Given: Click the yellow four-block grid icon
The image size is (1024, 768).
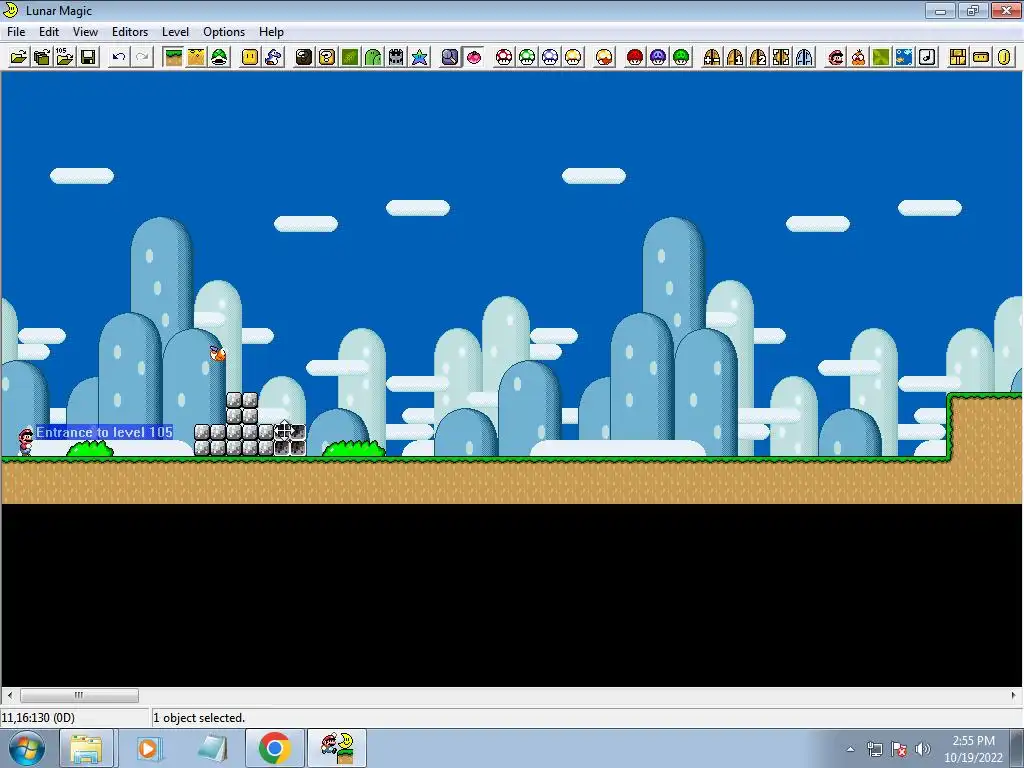Looking at the screenshot, I should pos(958,57).
